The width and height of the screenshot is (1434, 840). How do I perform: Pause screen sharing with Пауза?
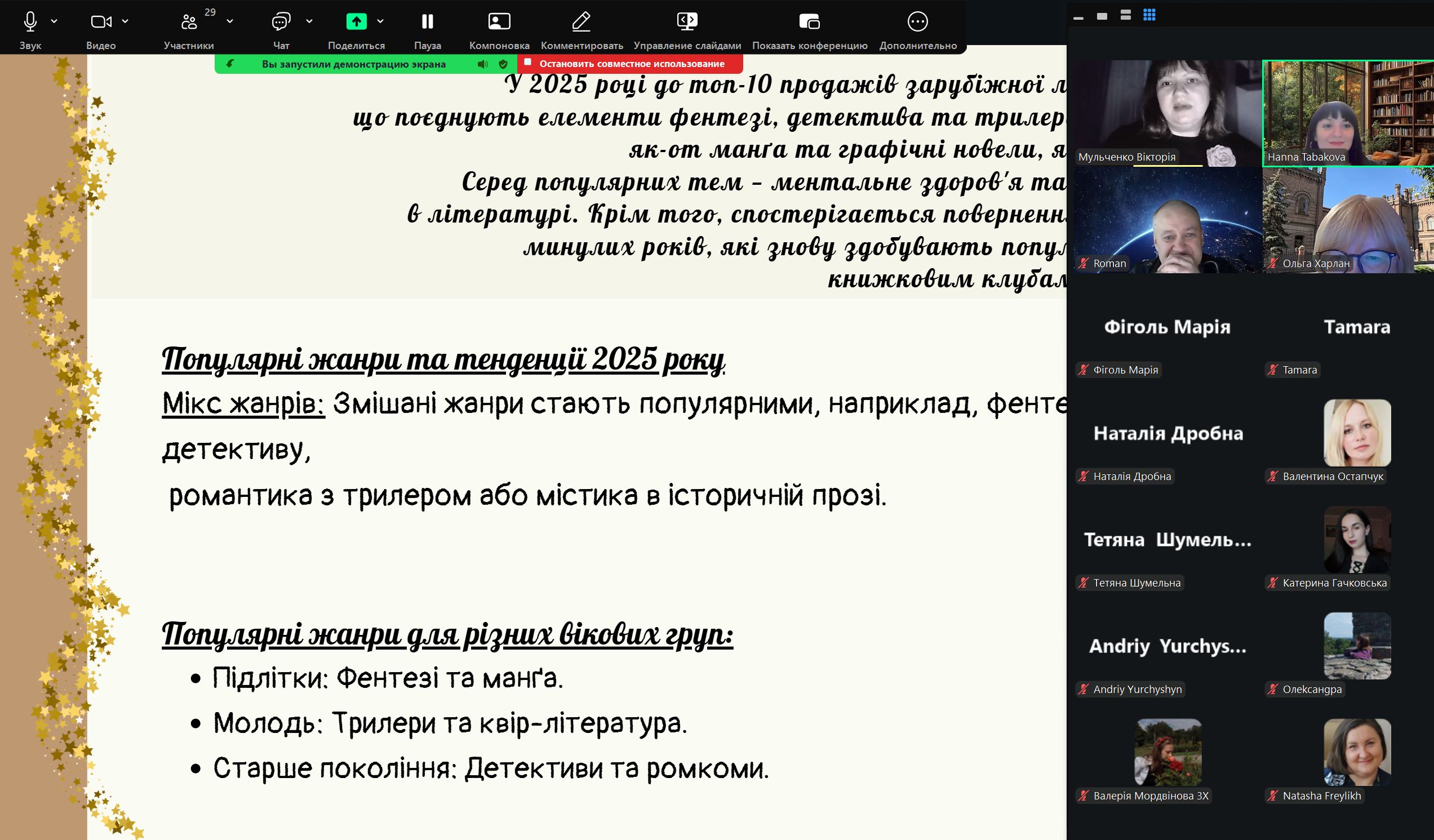tap(427, 21)
